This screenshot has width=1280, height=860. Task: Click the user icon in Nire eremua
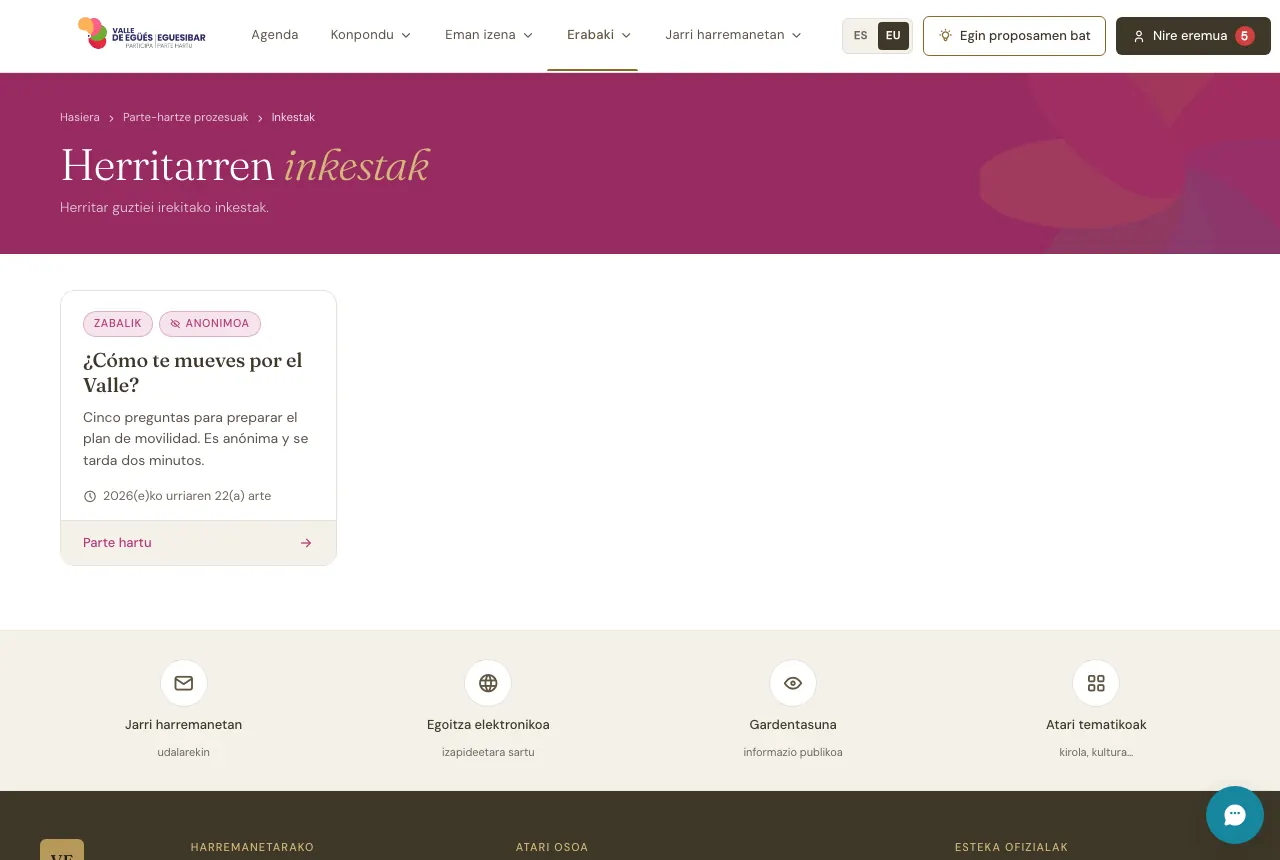(x=1138, y=36)
